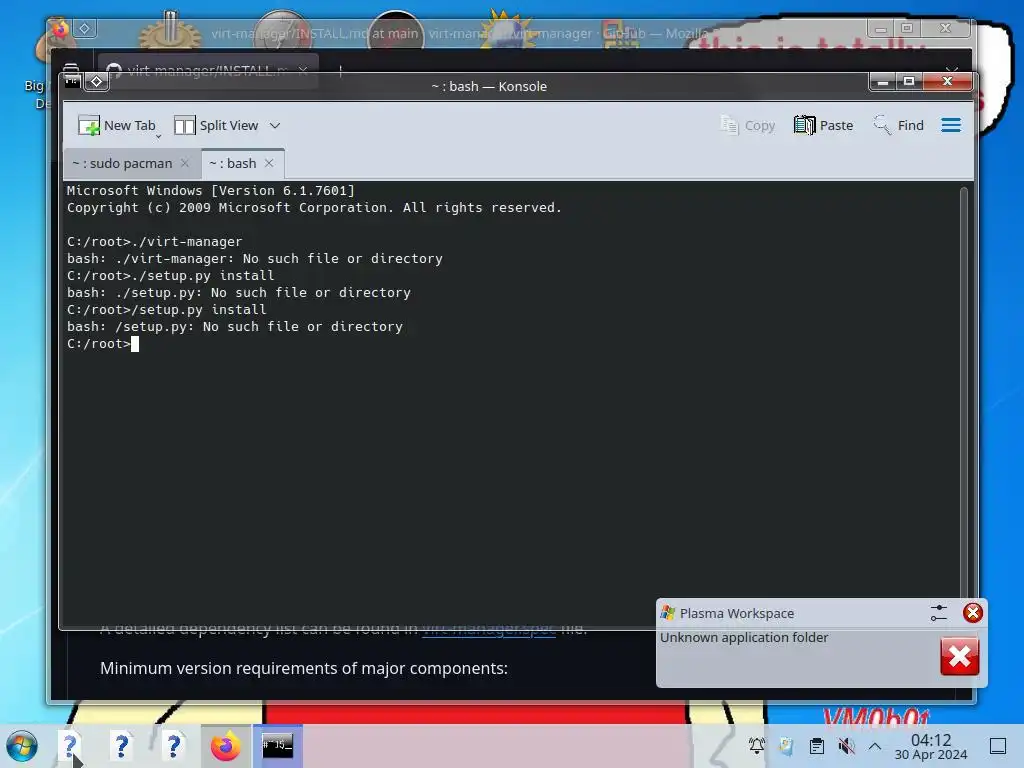Open the Konsole hamburger menu
The height and width of the screenshot is (768, 1024).
951,125
